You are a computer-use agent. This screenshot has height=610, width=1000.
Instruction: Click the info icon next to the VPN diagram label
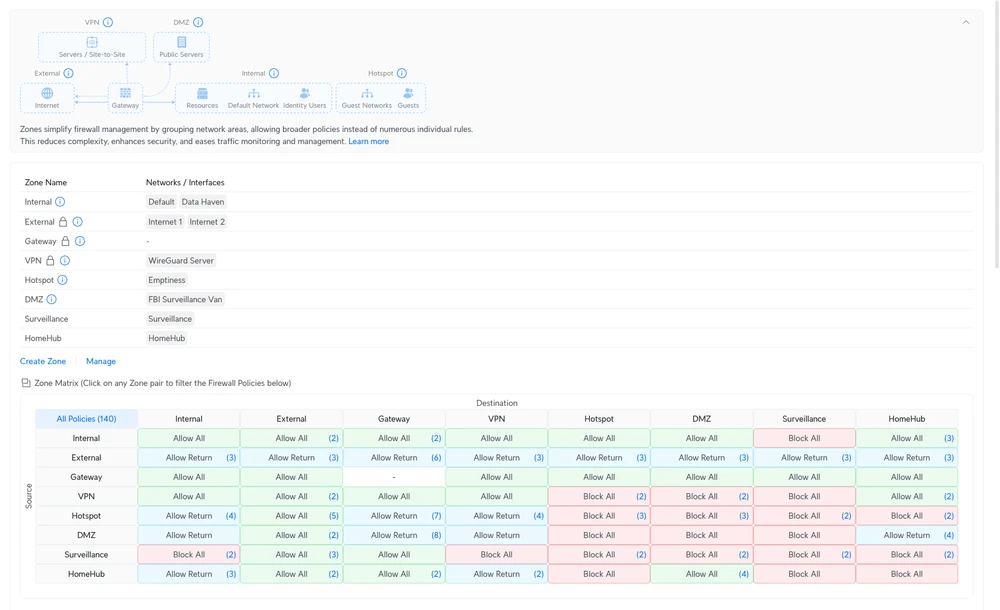108,22
